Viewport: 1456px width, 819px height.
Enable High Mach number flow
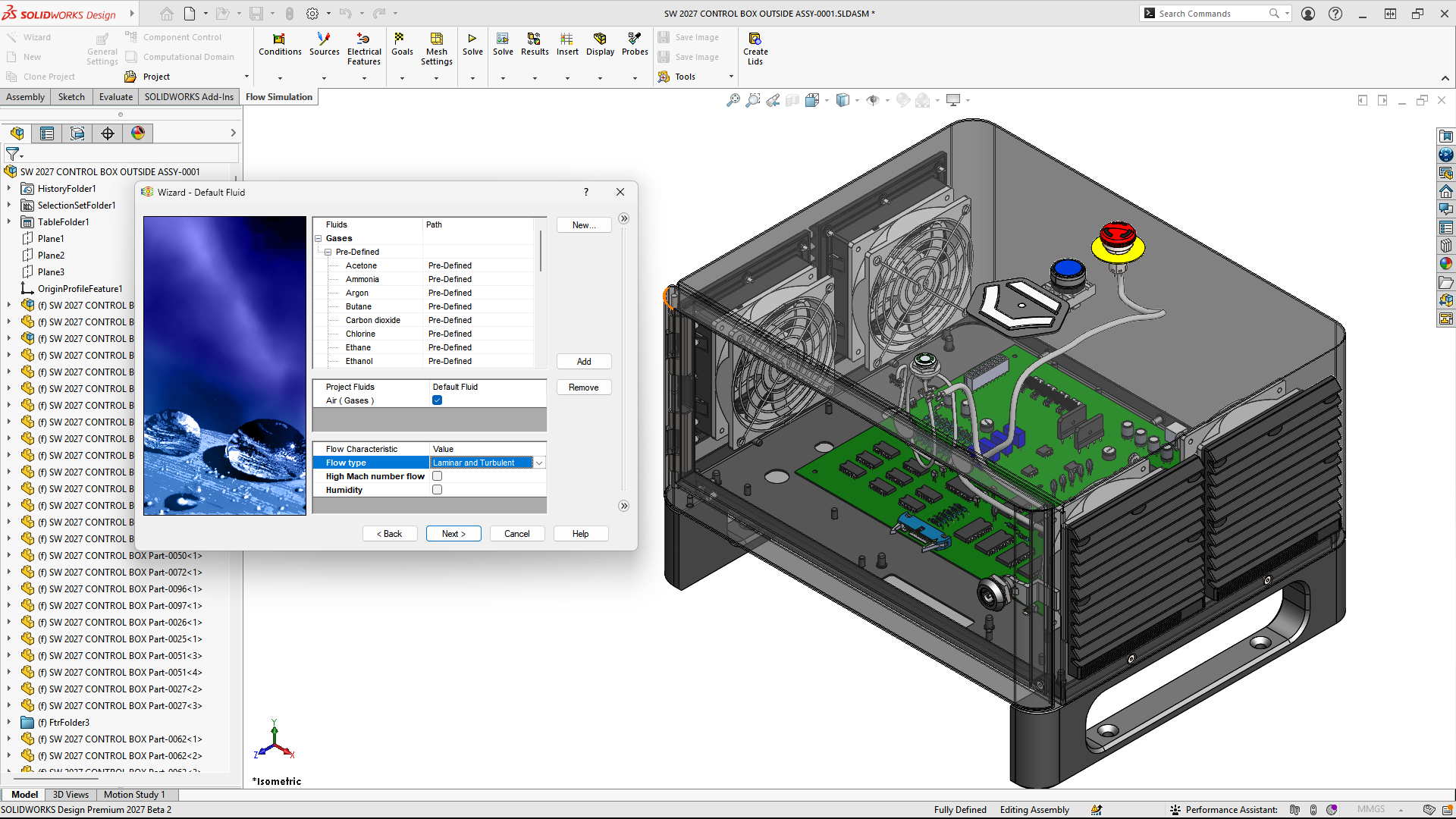[438, 476]
